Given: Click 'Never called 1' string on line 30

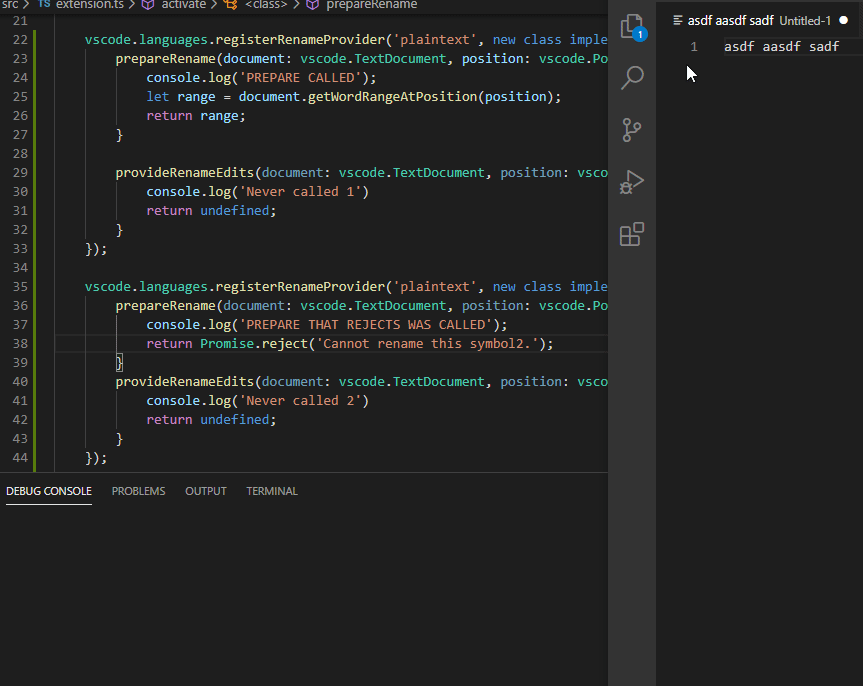Looking at the screenshot, I should click(x=300, y=192).
